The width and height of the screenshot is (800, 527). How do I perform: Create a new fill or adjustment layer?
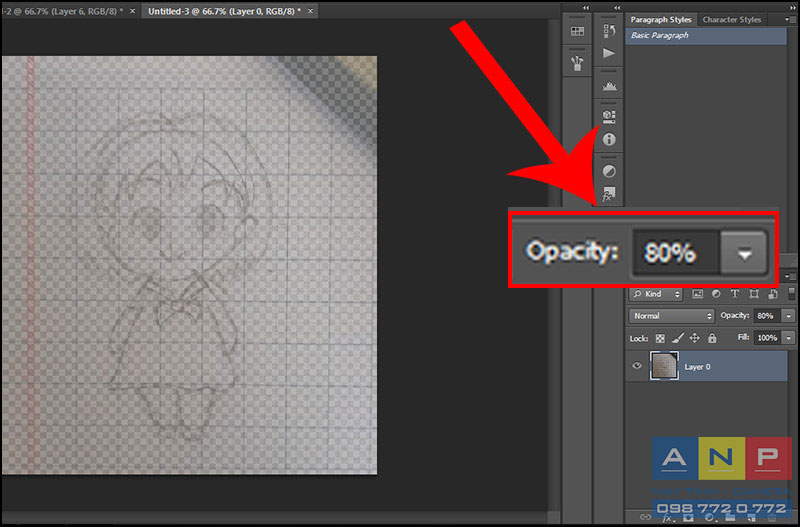[710, 517]
